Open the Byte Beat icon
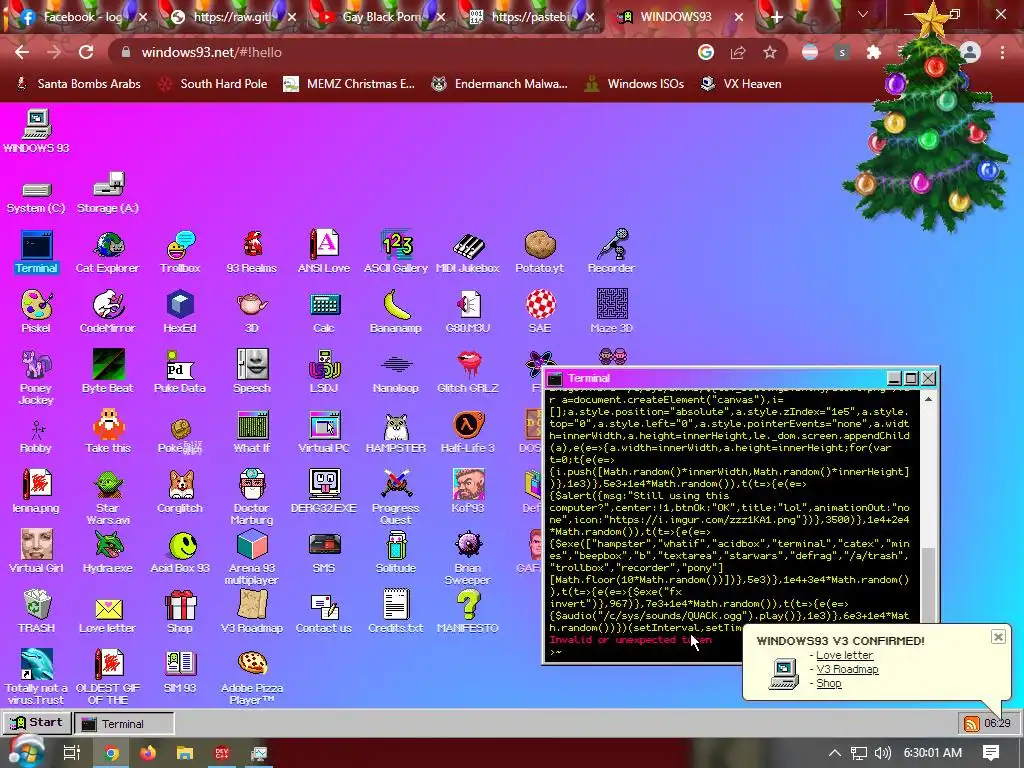 point(108,372)
